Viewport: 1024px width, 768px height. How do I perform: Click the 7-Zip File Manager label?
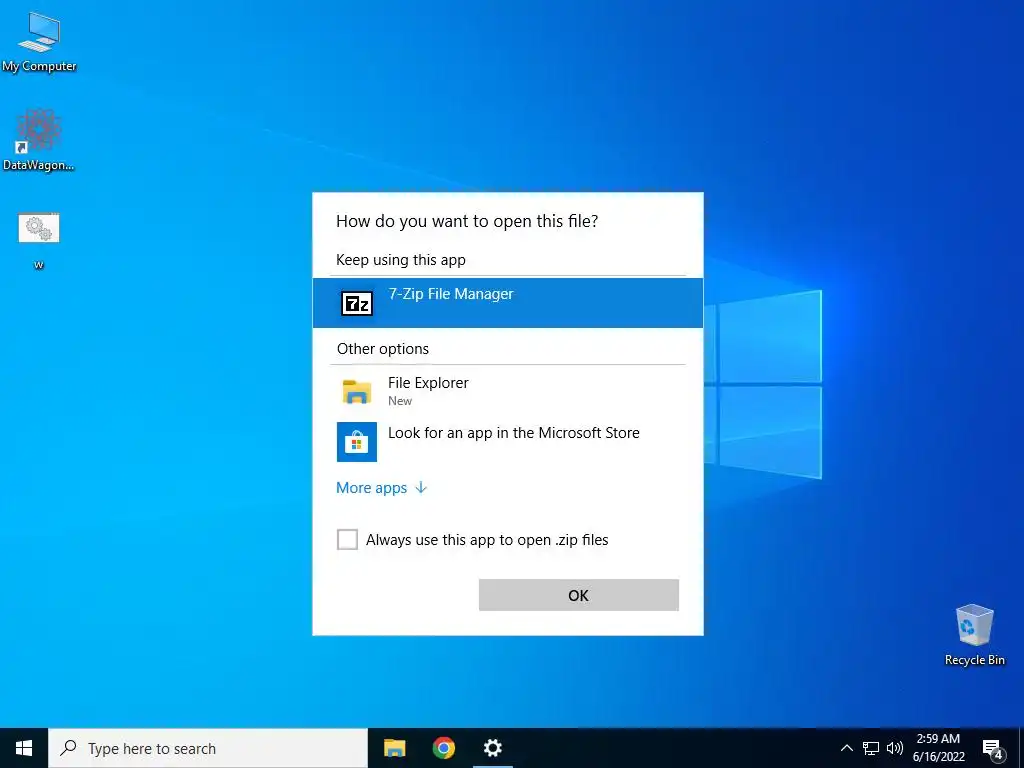point(451,294)
